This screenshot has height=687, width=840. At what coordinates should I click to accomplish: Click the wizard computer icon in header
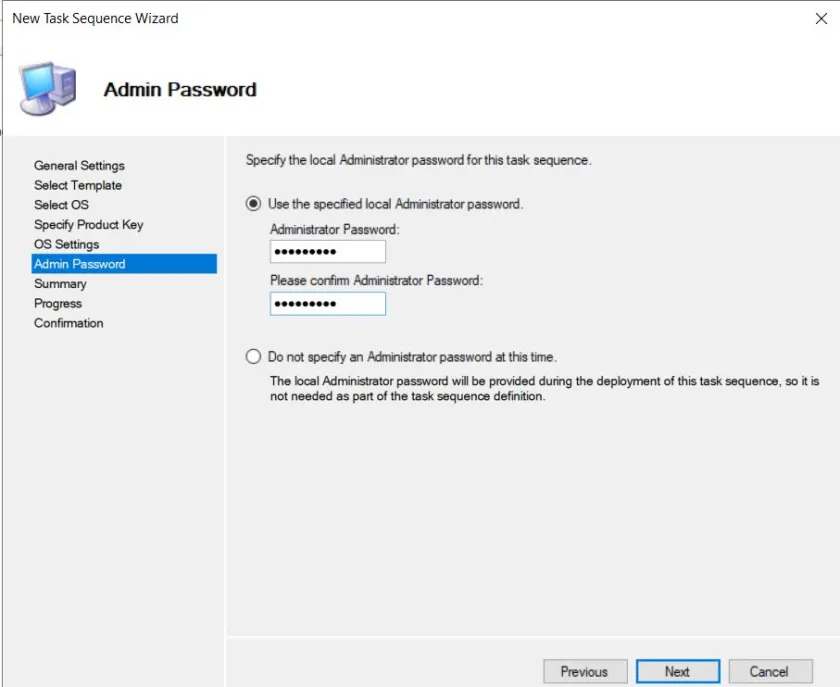45,88
